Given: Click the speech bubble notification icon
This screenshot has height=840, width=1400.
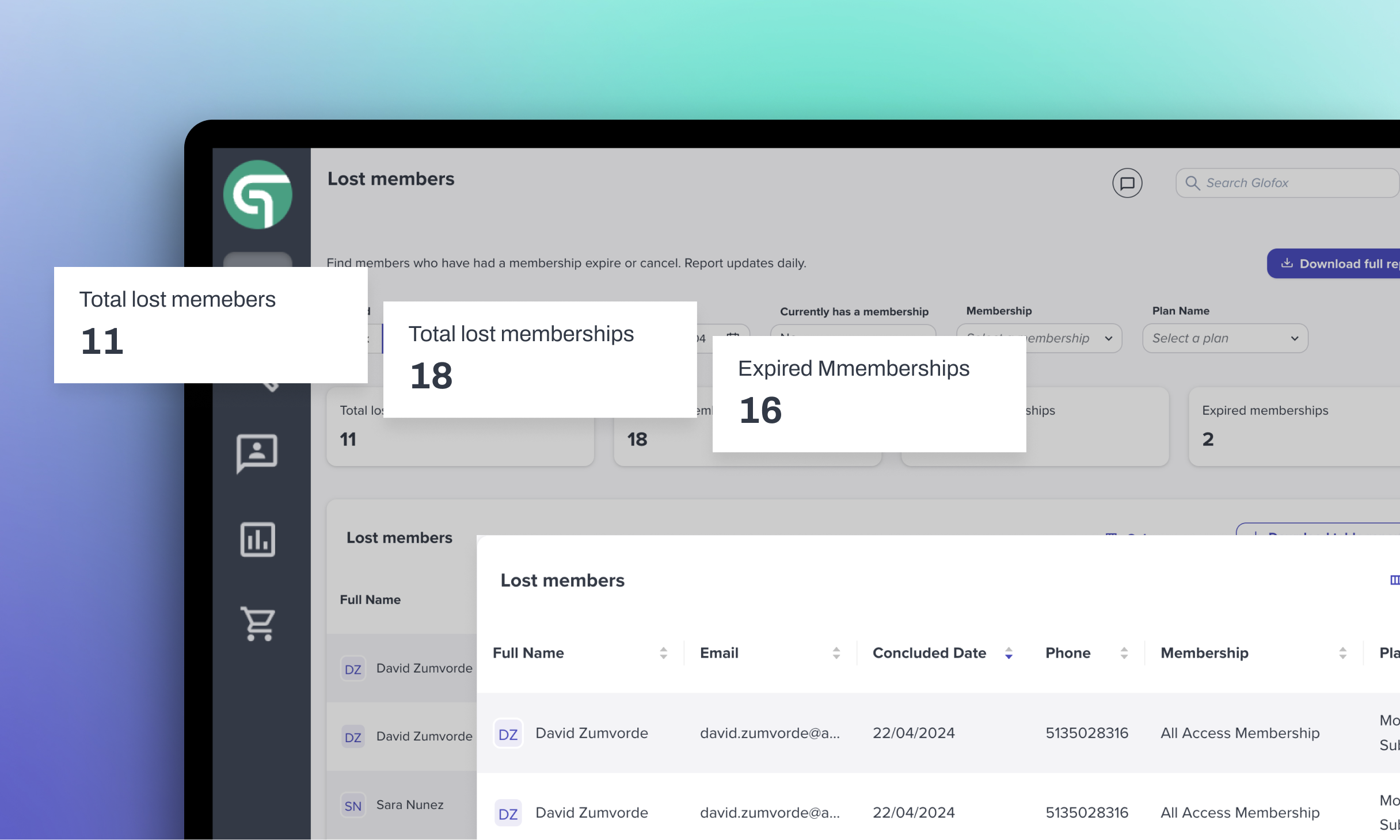Looking at the screenshot, I should pyautogui.click(x=1127, y=183).
